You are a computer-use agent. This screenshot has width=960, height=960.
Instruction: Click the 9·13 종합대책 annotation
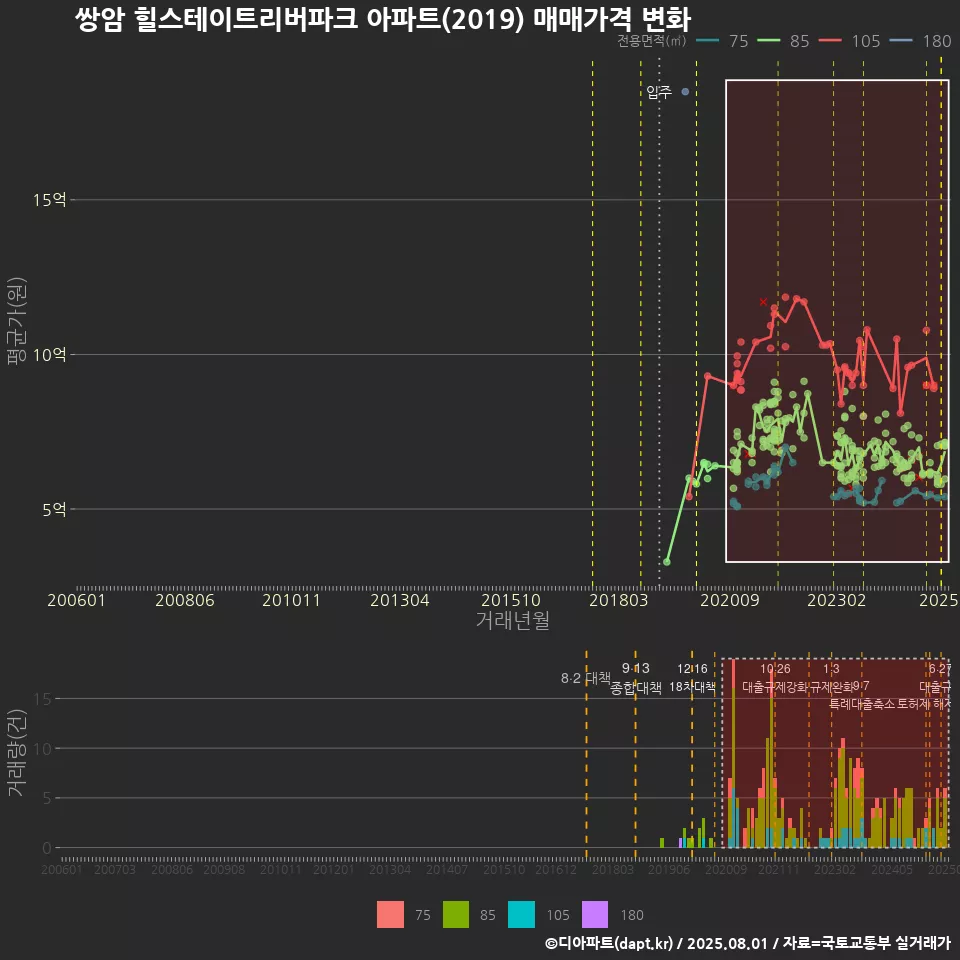[x=636, y=678]
